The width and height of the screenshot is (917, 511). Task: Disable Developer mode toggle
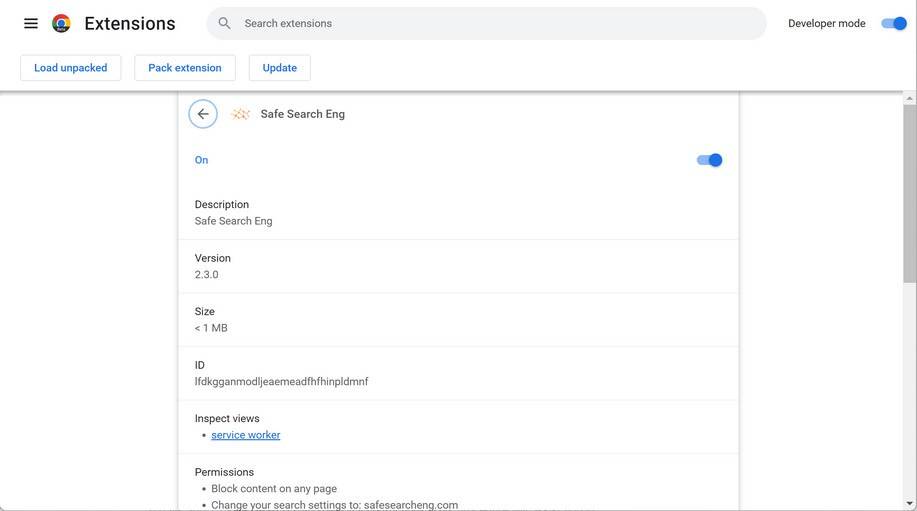893,23
